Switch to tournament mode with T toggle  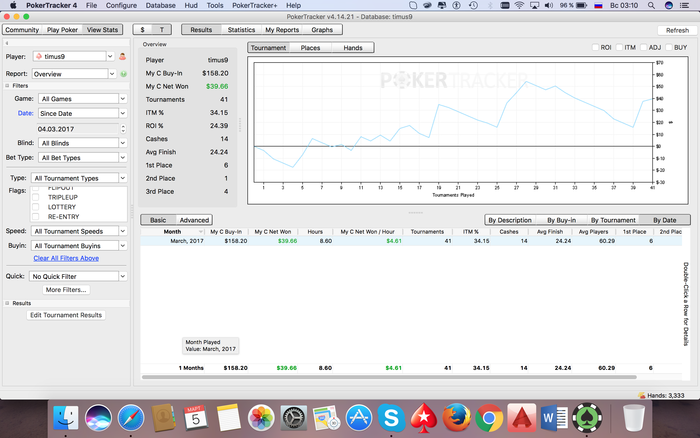pyautogui.click(x=162, y=30)
